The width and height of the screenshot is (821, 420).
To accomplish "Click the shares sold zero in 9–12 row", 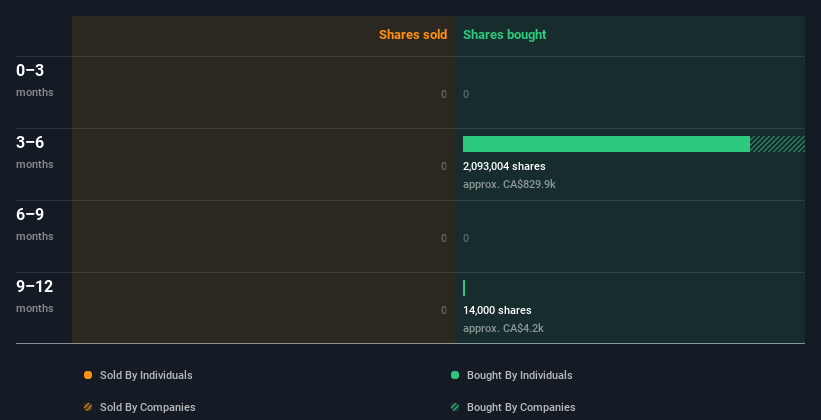I will pyautogui.click(x=444, y=310).
